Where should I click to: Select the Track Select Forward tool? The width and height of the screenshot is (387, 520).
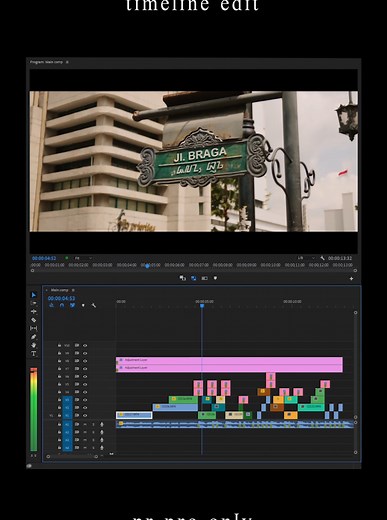point(34,303)
